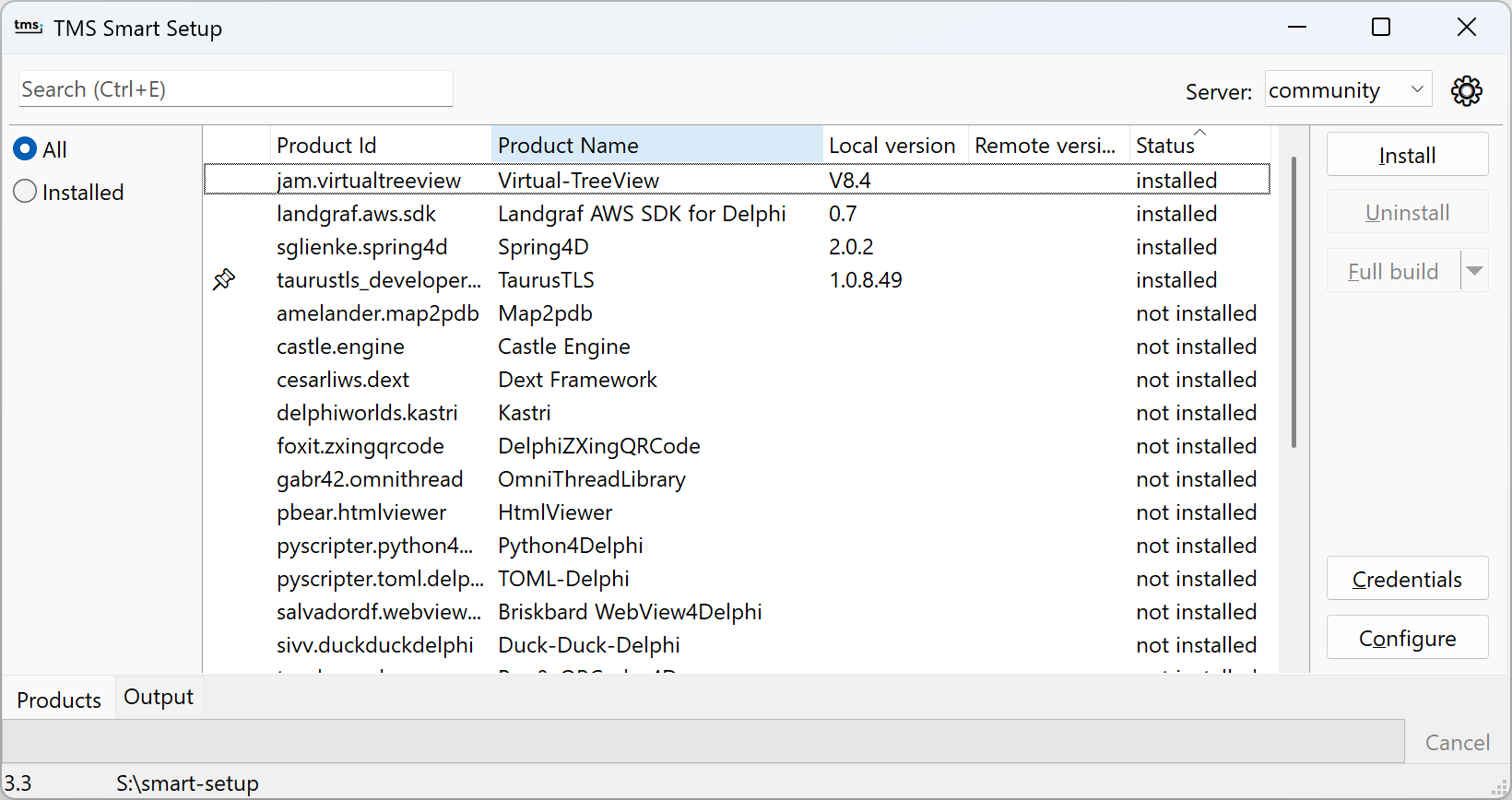
Task: Select the gabr42.omnithread row
Action: 737,478
